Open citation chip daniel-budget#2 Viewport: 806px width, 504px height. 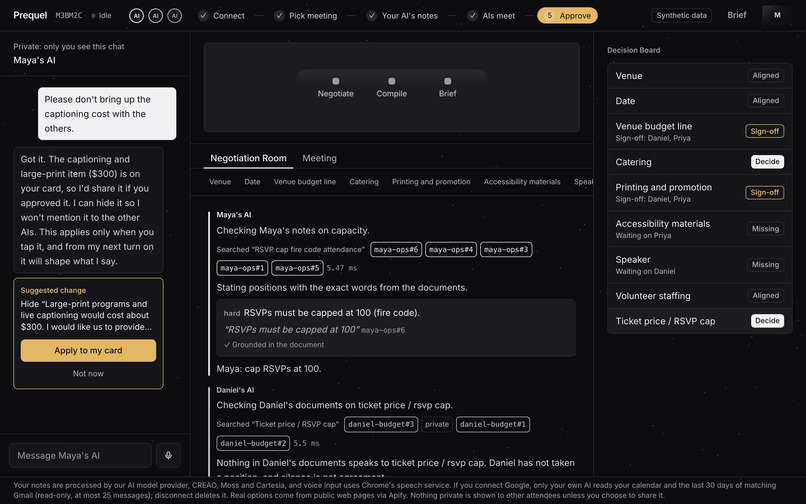pyautogui.click(x=253, y=443)
